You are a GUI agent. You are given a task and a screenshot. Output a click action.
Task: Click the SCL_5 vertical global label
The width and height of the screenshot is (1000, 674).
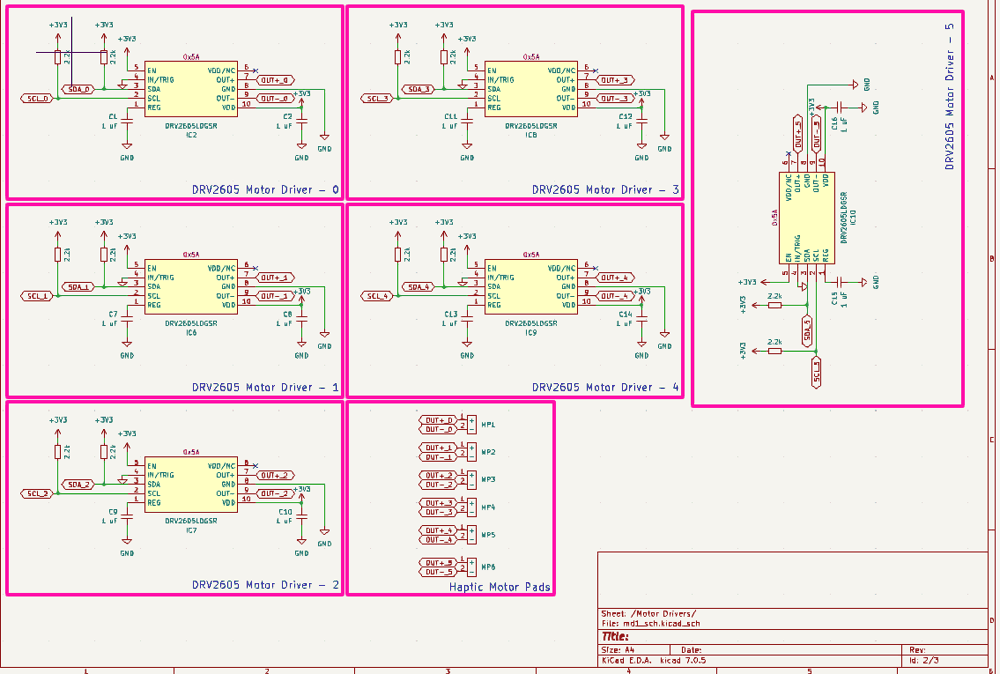pyautogui.click(x=816, y=372)
